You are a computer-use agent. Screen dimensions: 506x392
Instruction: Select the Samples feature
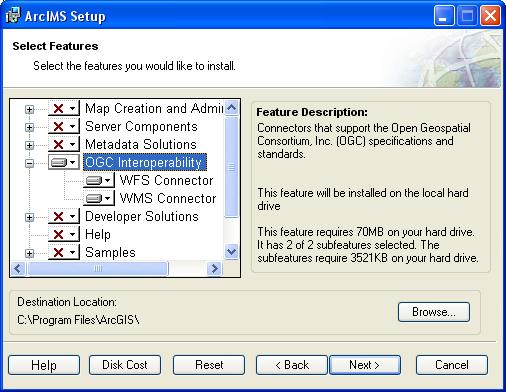pyautogui.click(x=110, y=252)
